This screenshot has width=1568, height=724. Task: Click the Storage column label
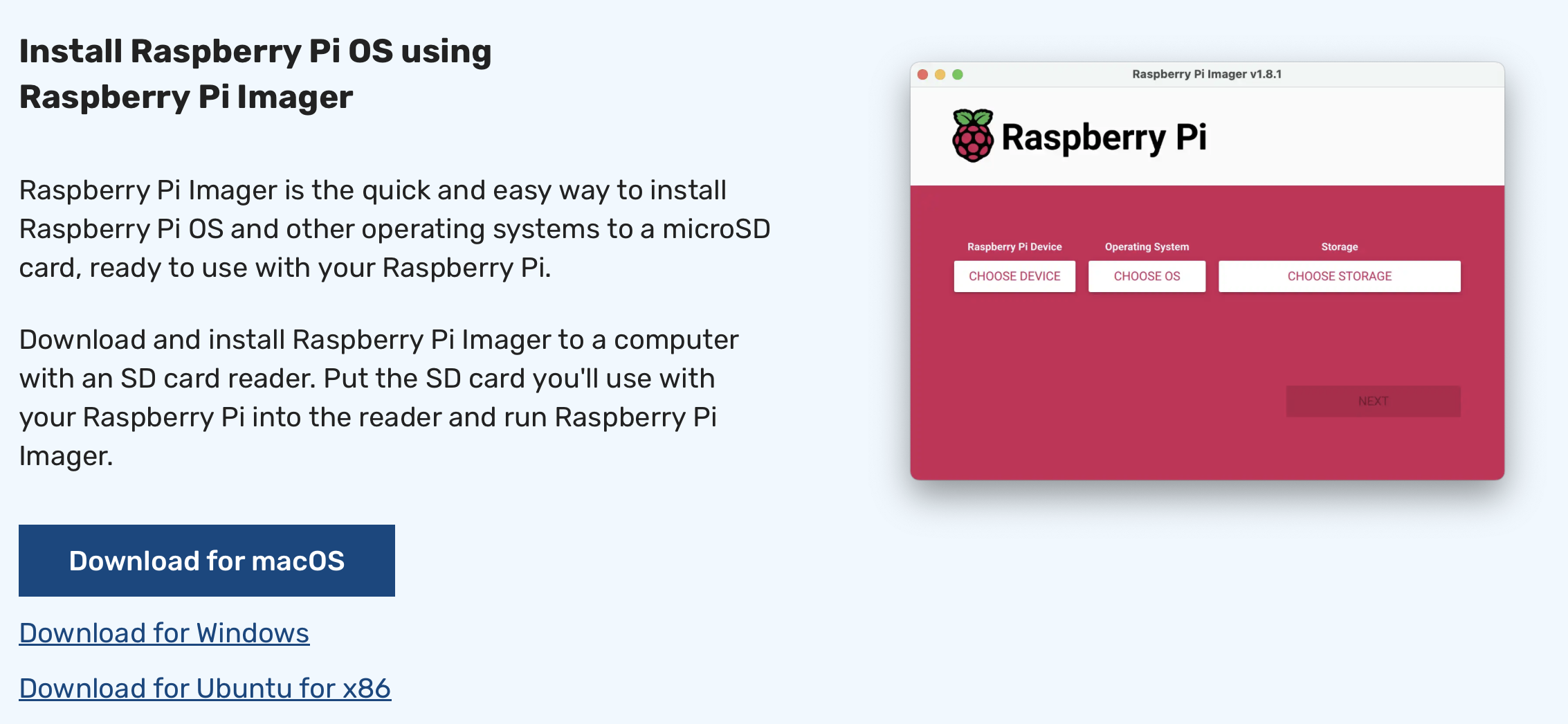point(1338,246)
